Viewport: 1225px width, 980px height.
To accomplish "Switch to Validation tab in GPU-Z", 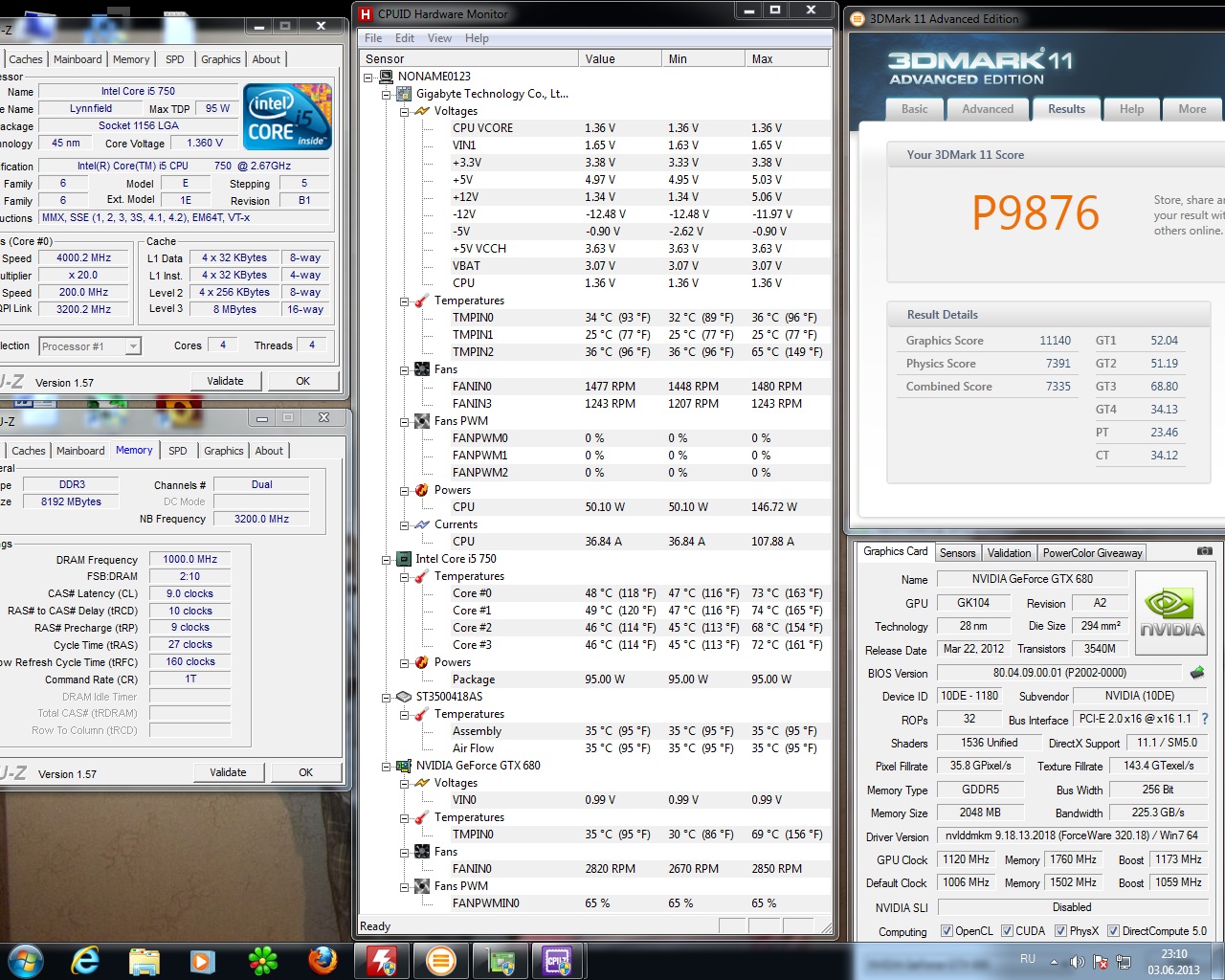I will (1009, 553).
